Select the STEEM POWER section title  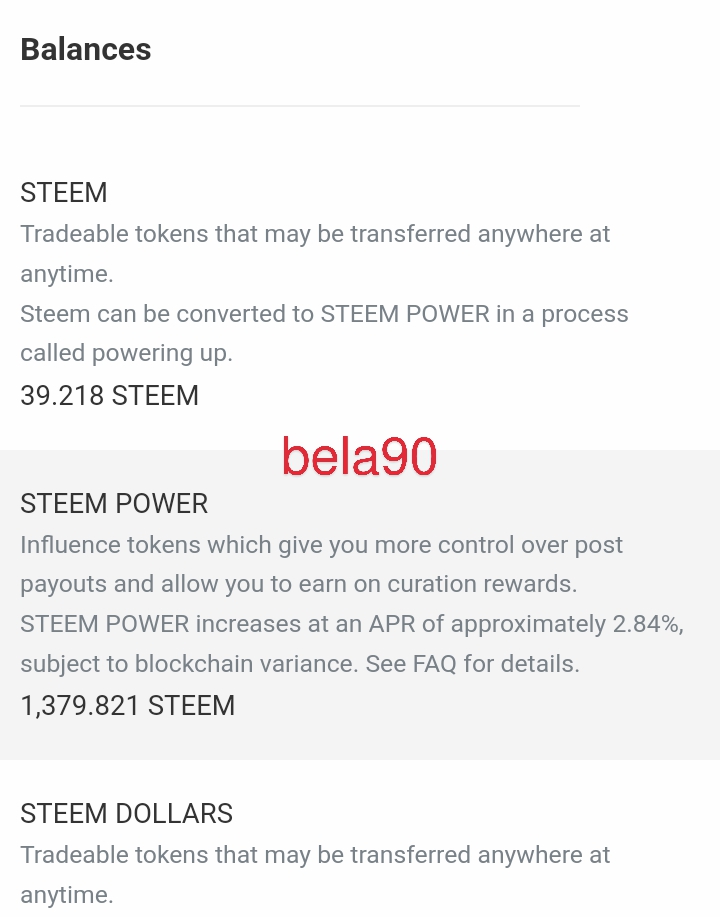114,503
